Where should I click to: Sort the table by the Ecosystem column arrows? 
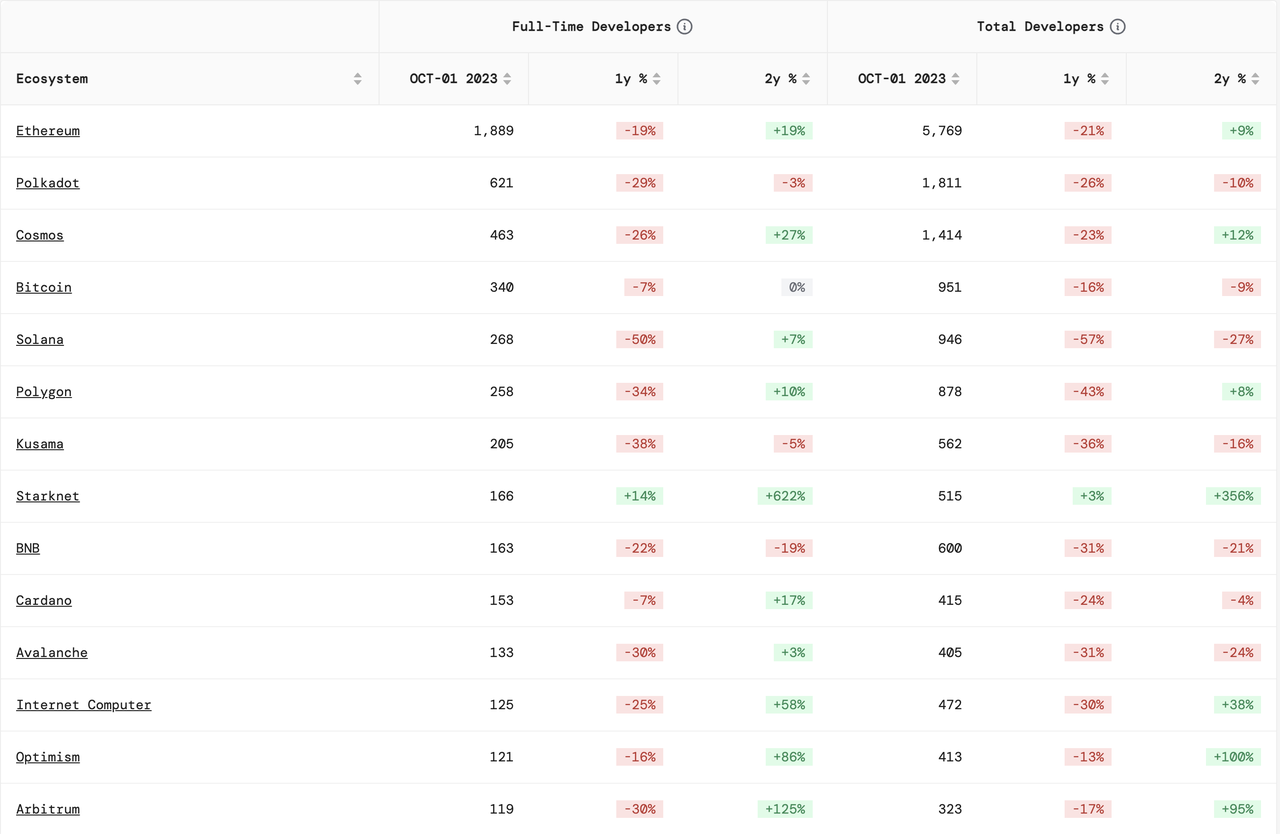(x=358, y=79)
